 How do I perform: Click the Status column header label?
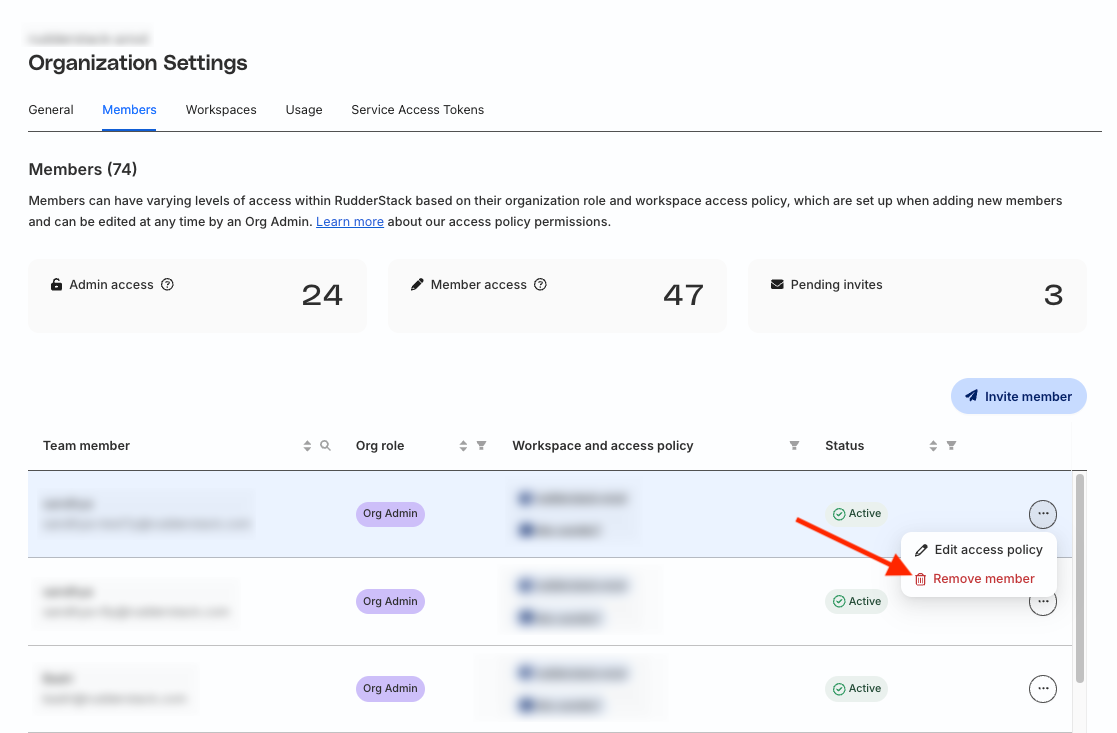tap(844, 446)
